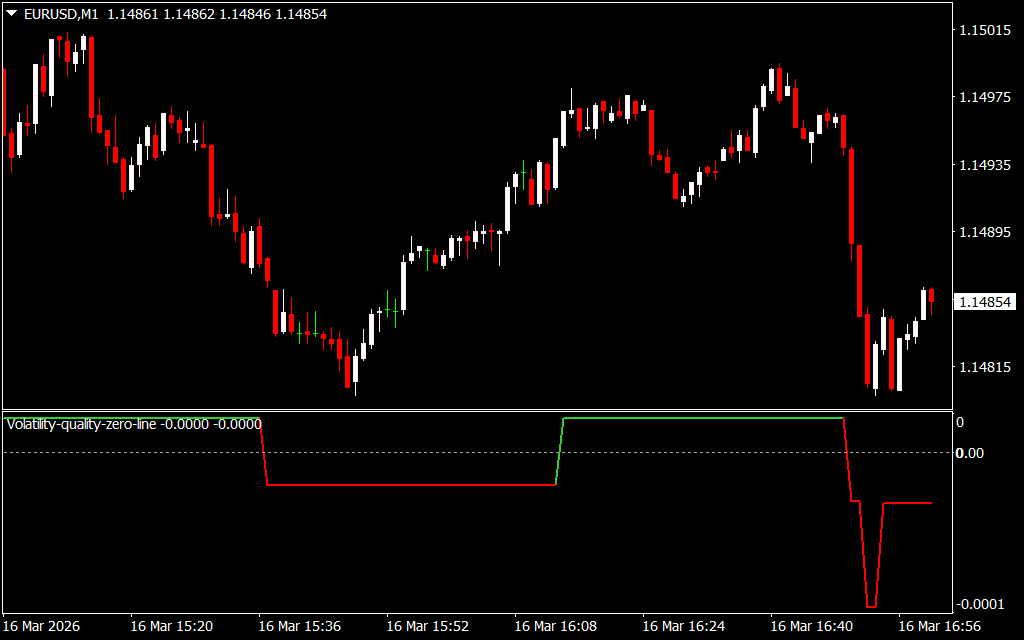Image resolution: width=1024 pixels, height=640 pixels.
Task: Click the 16 Mar 16:56 time label
Action: (x=939, y=626)
